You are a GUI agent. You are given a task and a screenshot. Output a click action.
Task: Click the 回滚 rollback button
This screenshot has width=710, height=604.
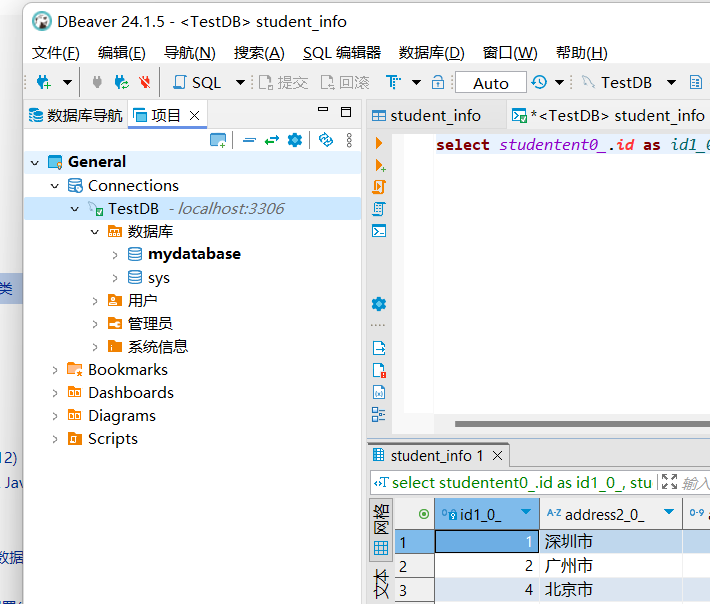(x=345, y=82)
